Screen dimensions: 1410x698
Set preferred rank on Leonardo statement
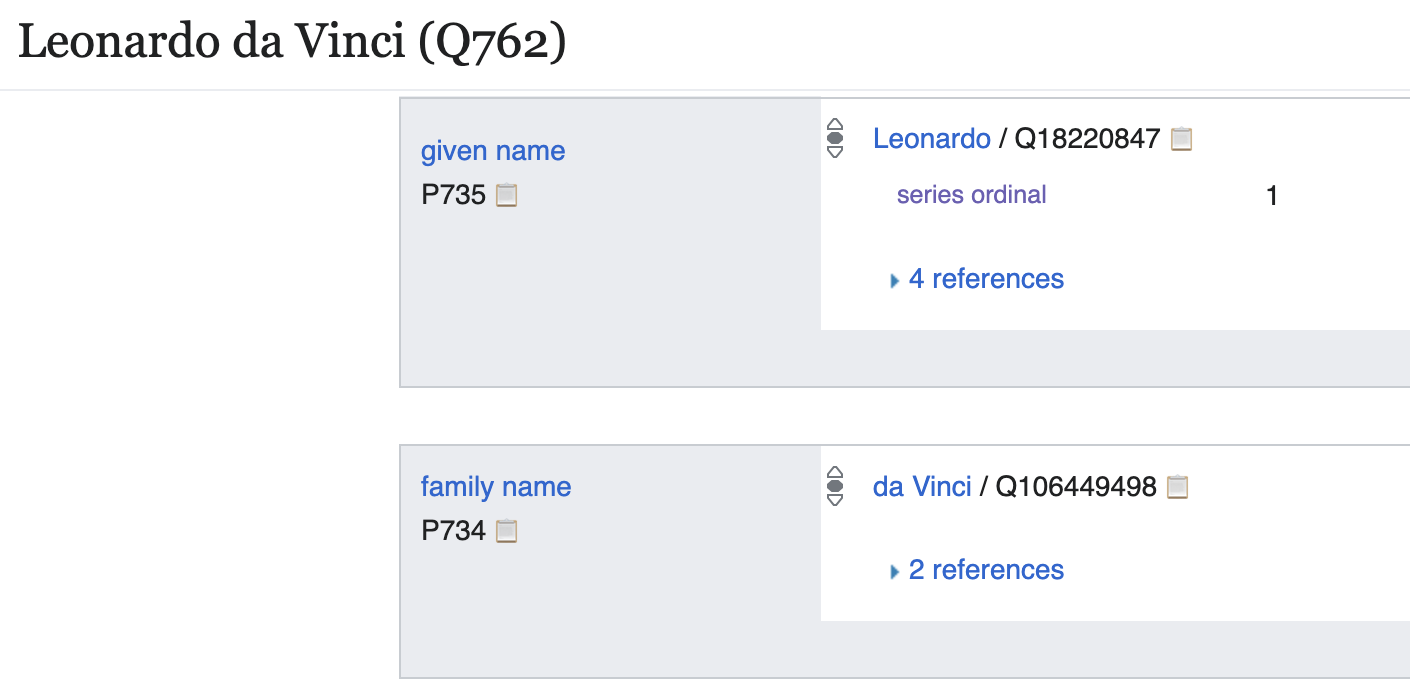pyautogui.click(x=836, y=125)
